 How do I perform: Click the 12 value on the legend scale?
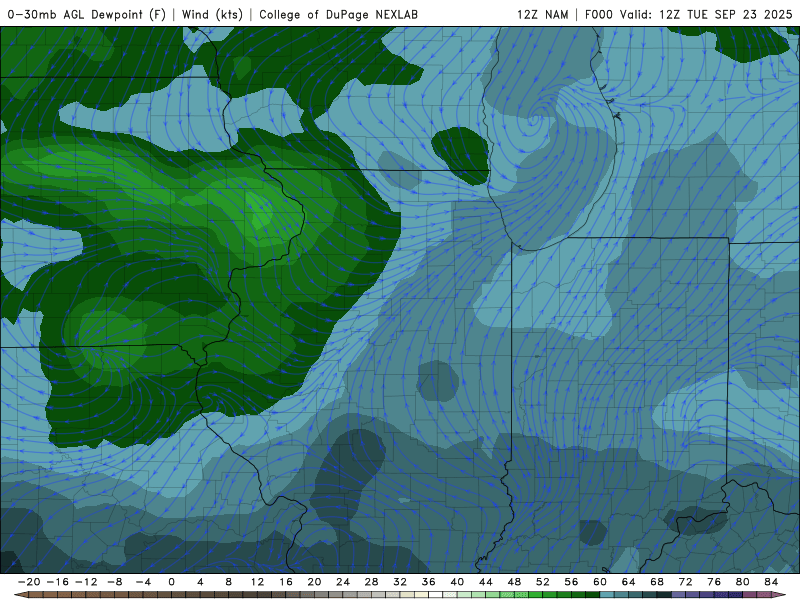(x=257, y=582)
